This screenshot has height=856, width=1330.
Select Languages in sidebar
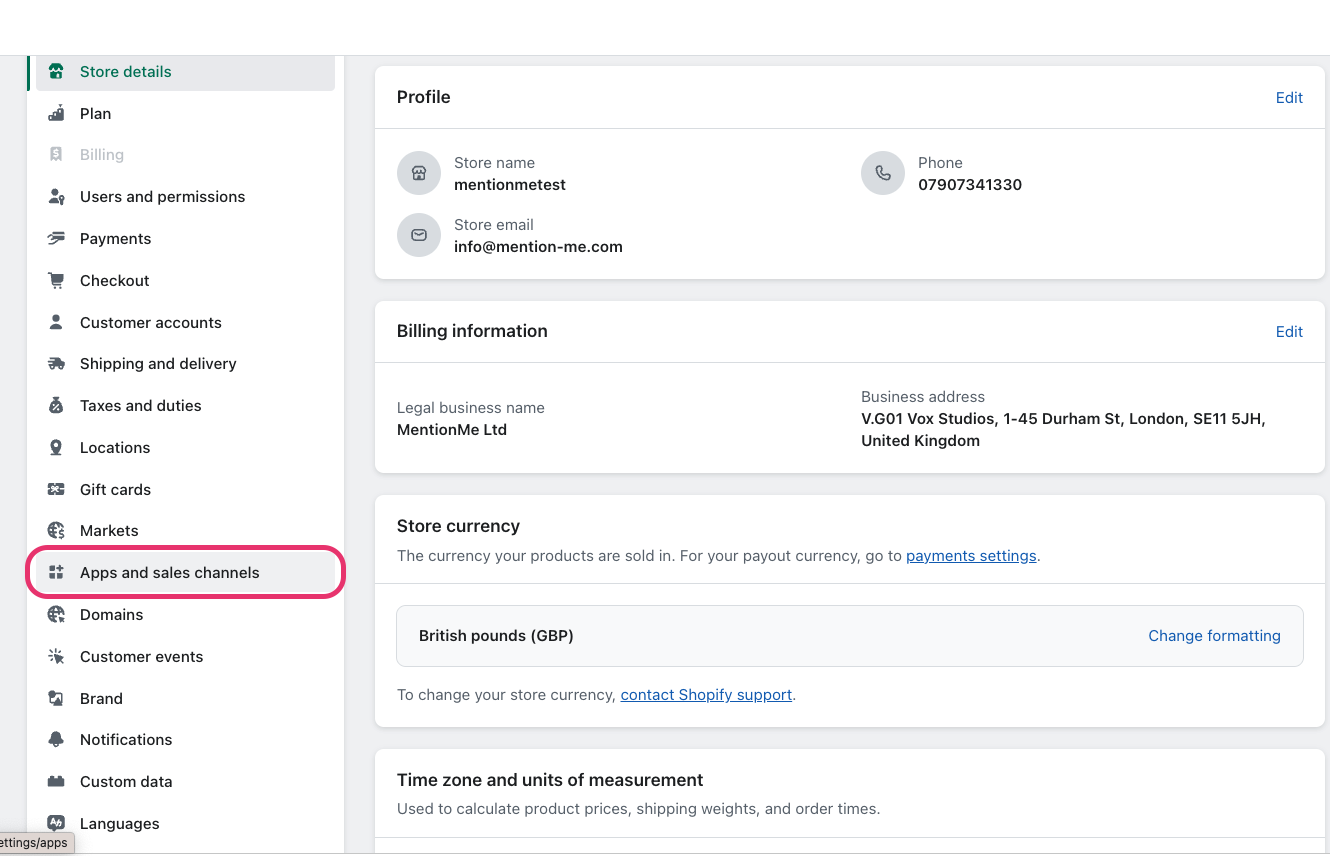pyautogui.click(x=185, y=824)
